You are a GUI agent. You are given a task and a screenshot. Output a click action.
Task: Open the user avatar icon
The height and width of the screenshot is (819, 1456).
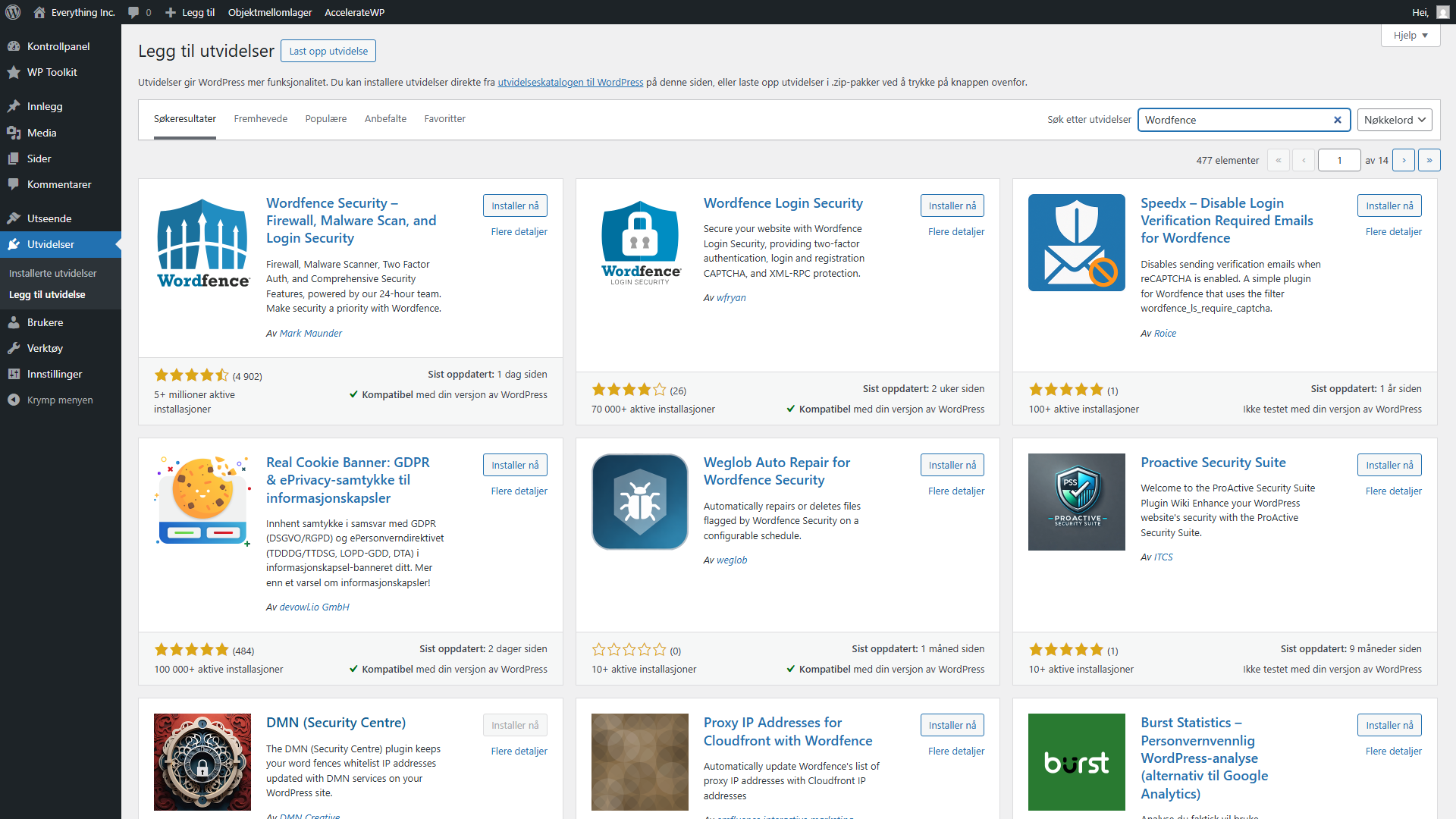pyautogui.click(x=1442, y=12)
